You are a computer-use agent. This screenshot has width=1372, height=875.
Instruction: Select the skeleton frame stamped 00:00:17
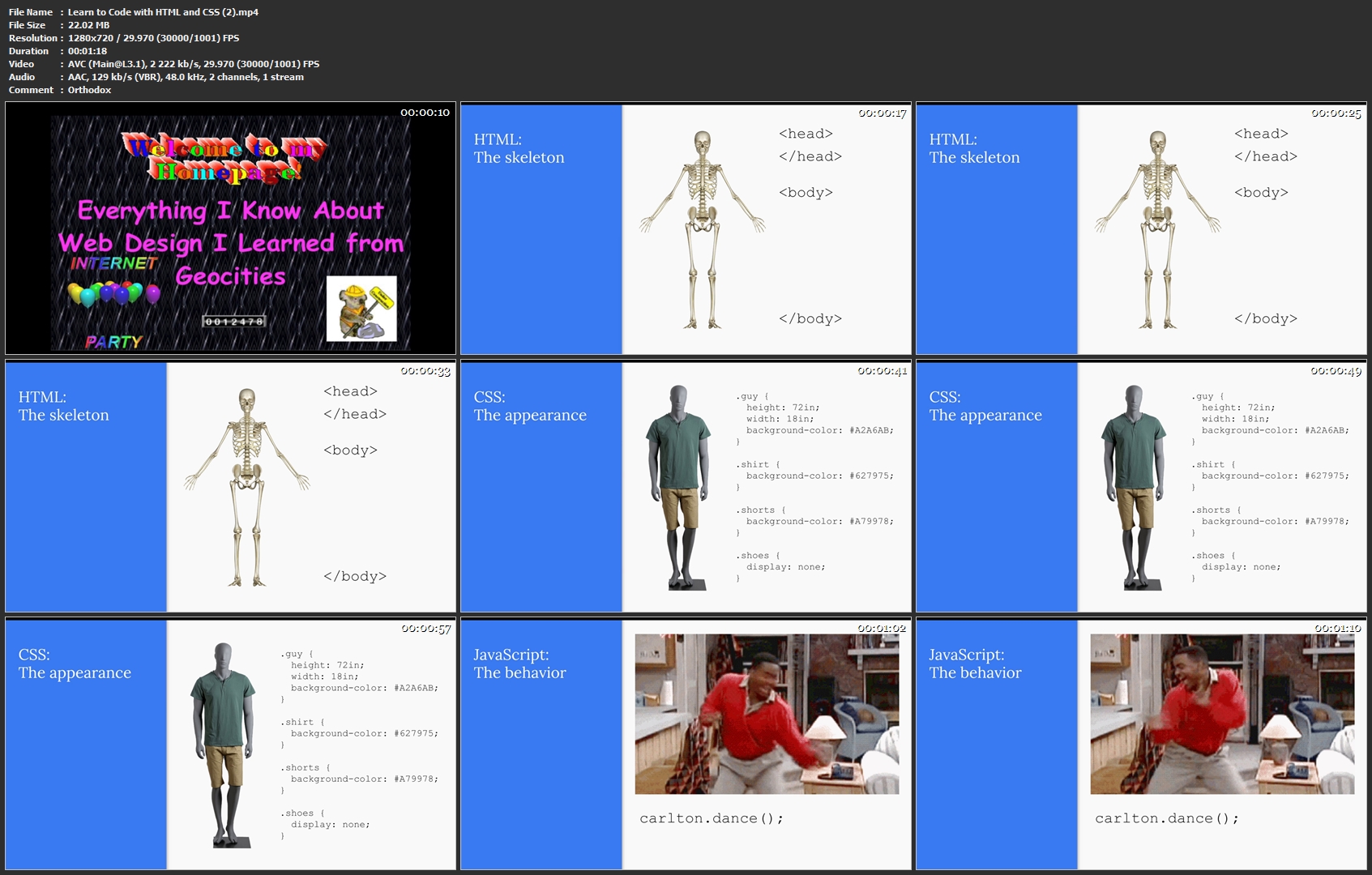click(686, 228)
